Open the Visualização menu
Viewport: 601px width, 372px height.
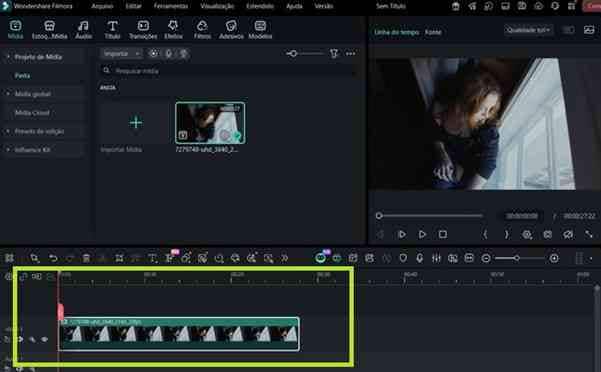(217, 6)
